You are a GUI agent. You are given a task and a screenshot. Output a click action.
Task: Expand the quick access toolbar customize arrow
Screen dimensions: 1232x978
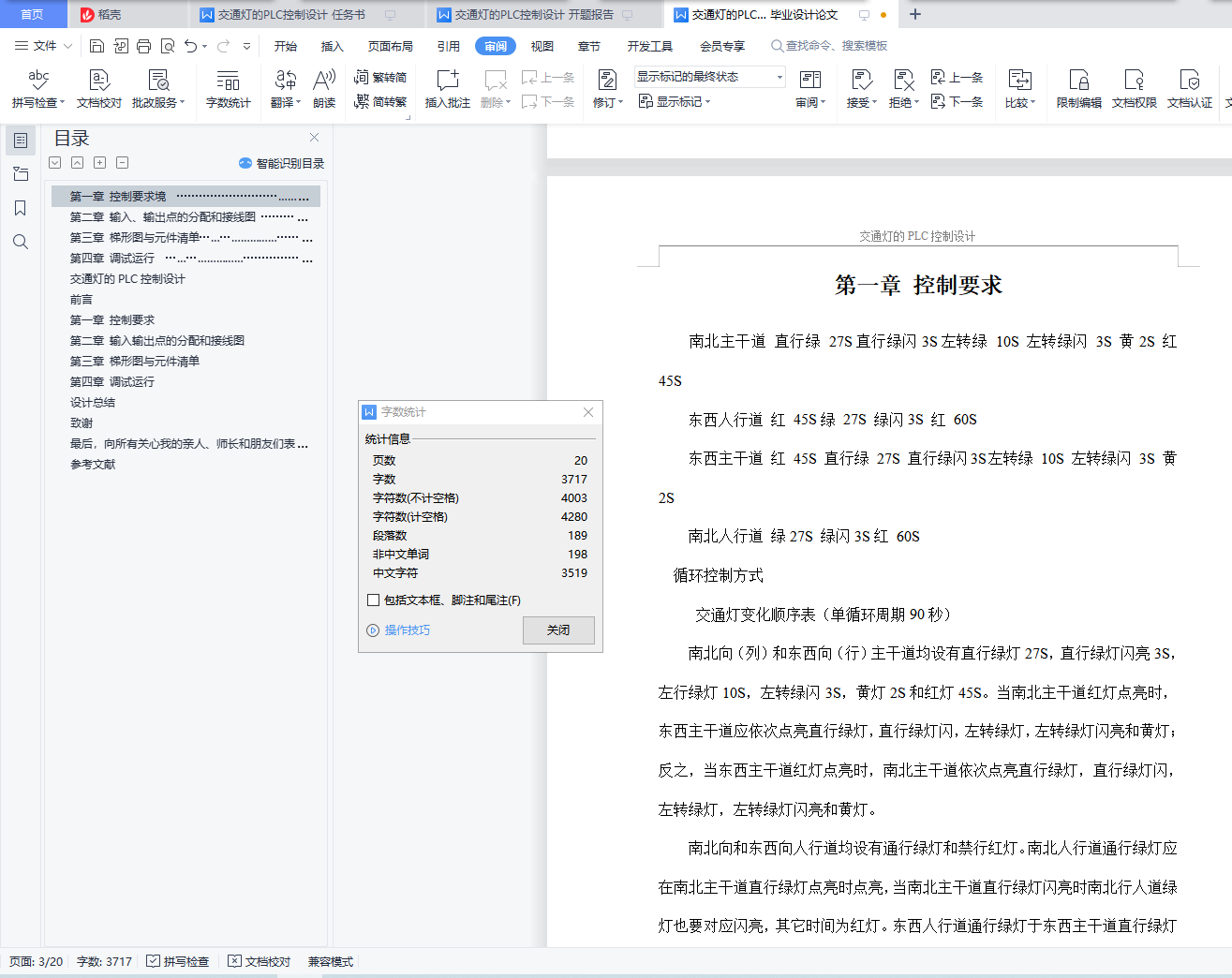(246, 46)
